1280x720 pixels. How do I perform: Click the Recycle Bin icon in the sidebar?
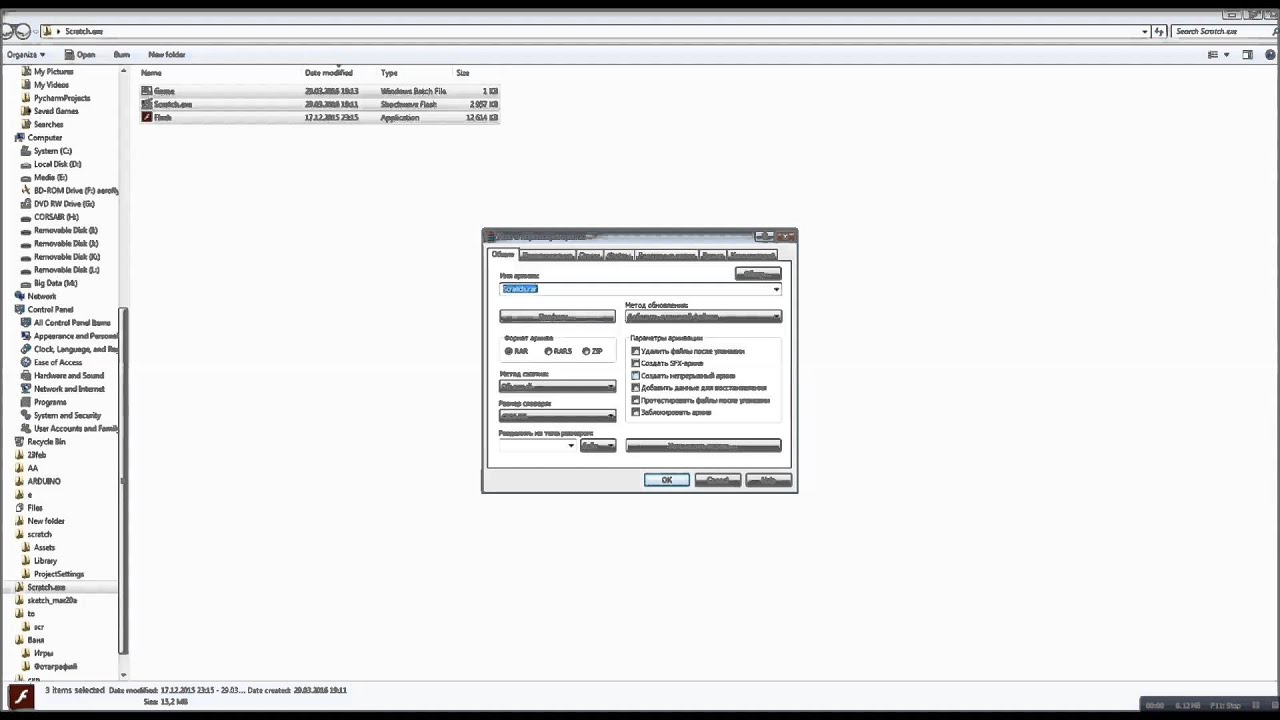tap(19, 442)
